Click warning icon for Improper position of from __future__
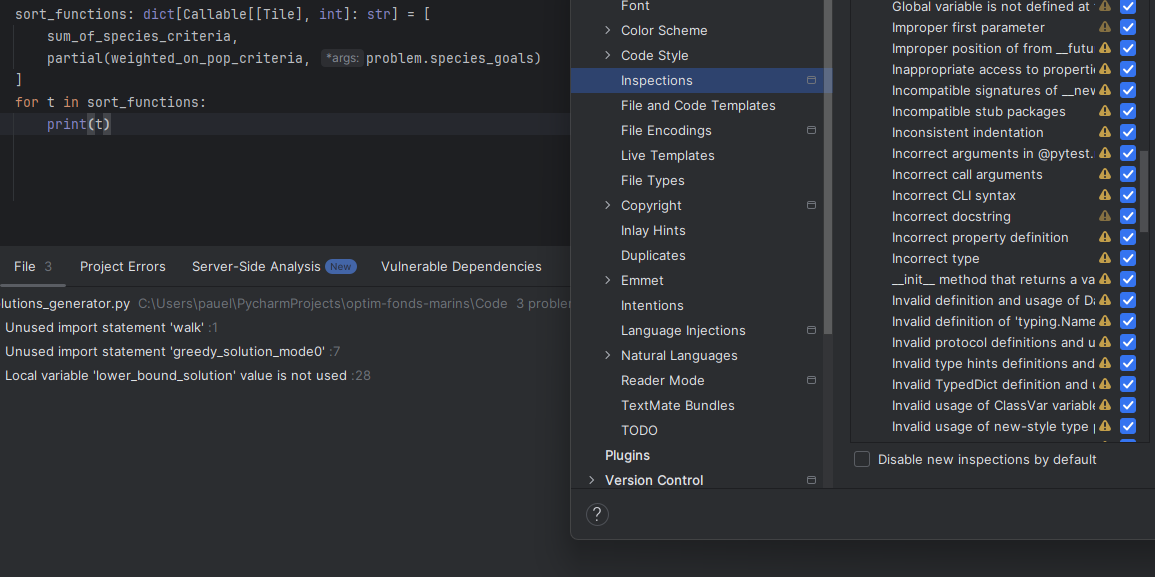Screen dimensions: 1155x577 point(1105,48)
